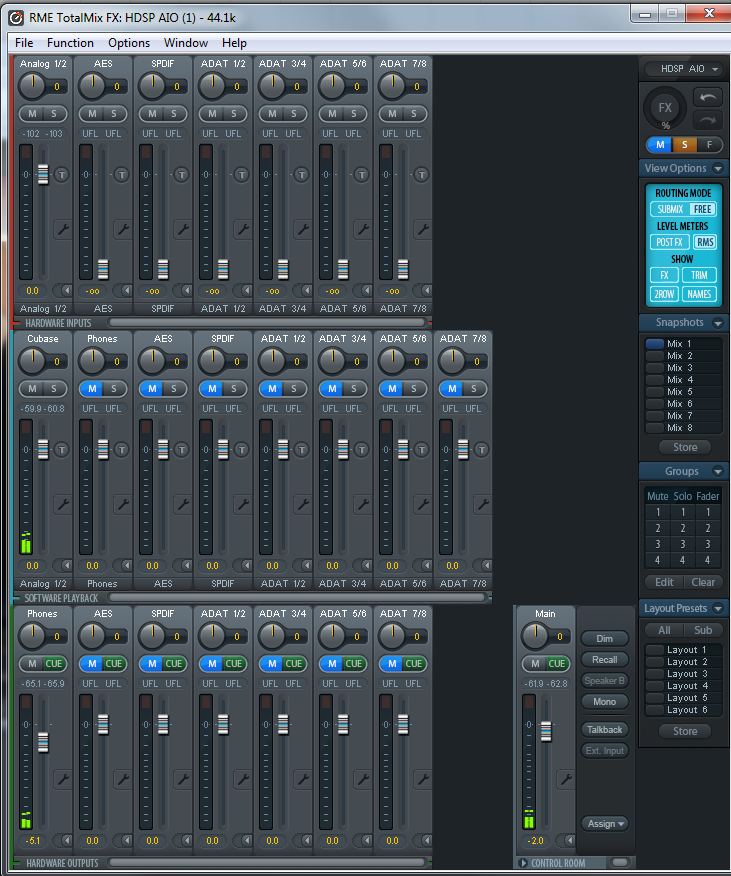Image resolution: width=731 pixels, height=876 pixels.
Task: Click the Control Room play triangle icon
Action: coord(524,863)
